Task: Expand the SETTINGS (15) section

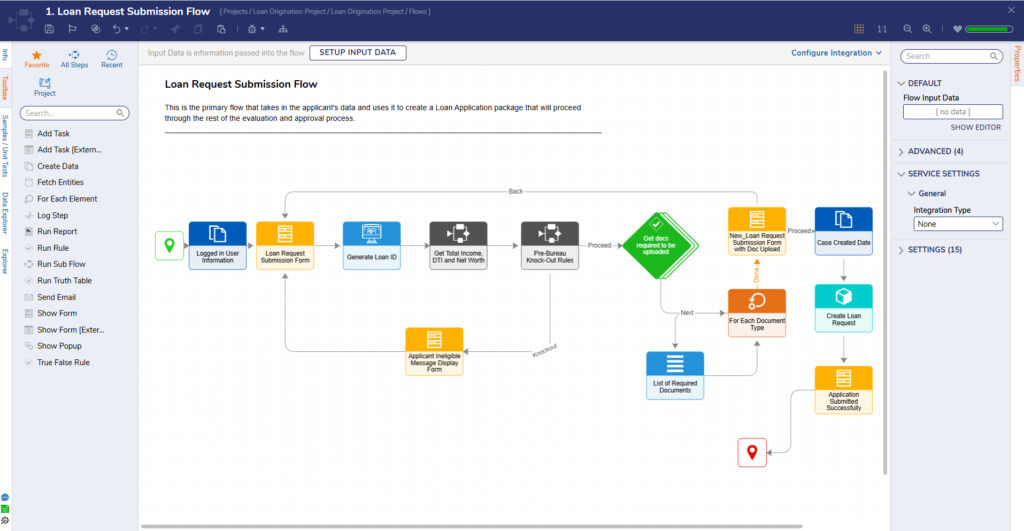Action: 936,249
